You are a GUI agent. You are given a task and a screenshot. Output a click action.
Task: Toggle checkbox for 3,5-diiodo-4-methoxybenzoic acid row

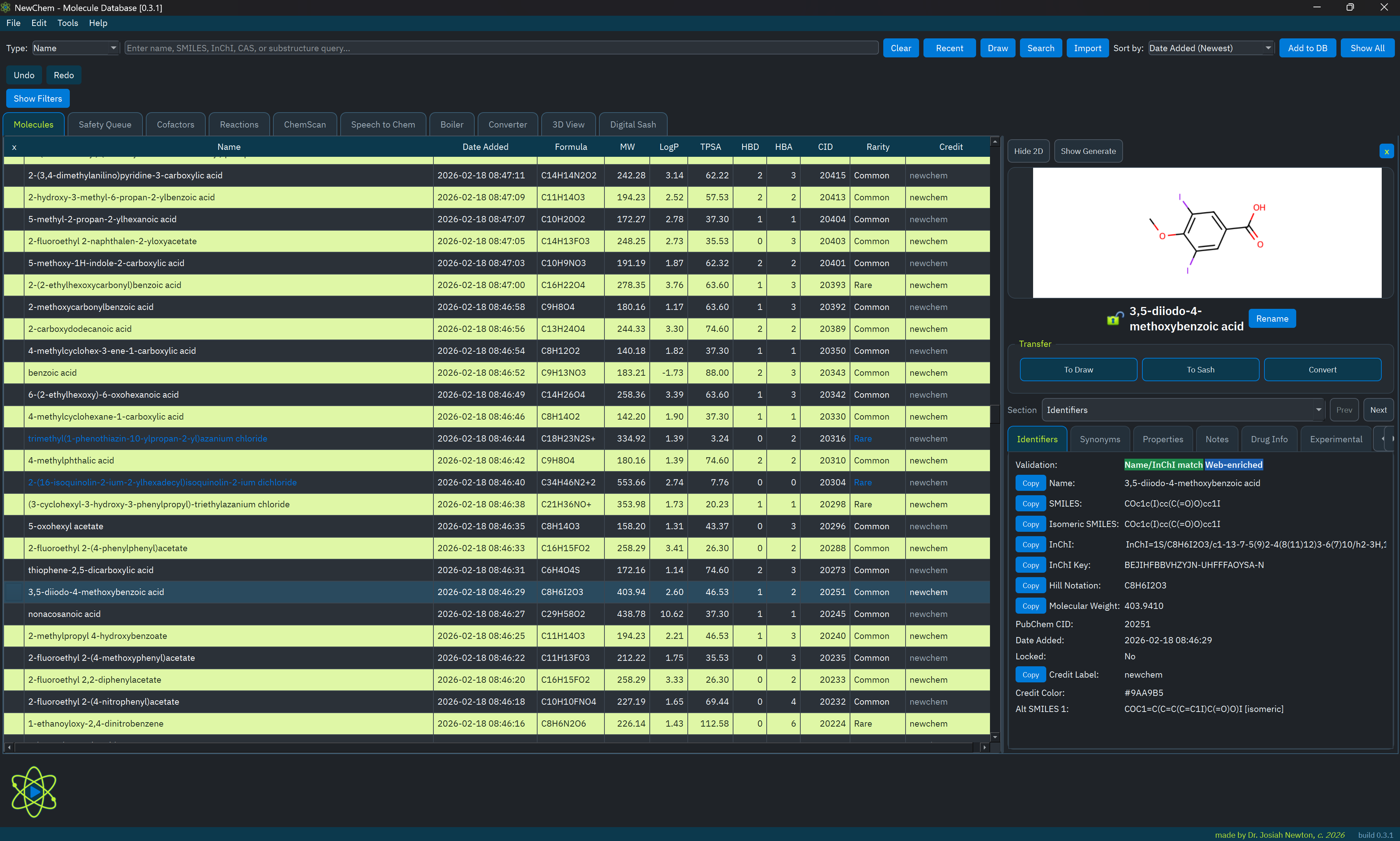tap(14, 592)
